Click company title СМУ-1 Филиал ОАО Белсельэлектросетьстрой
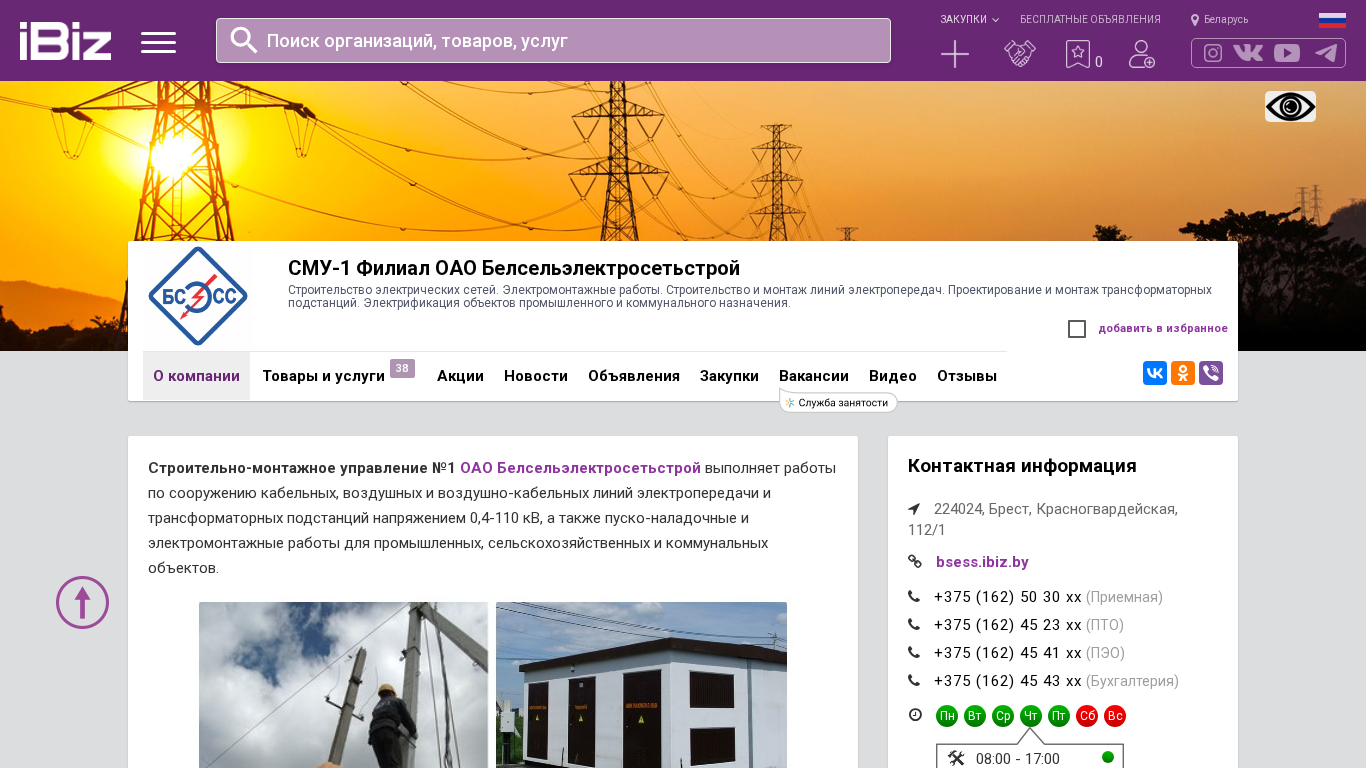Viewport: 1366px width, 768px height. tap(514, 268)
